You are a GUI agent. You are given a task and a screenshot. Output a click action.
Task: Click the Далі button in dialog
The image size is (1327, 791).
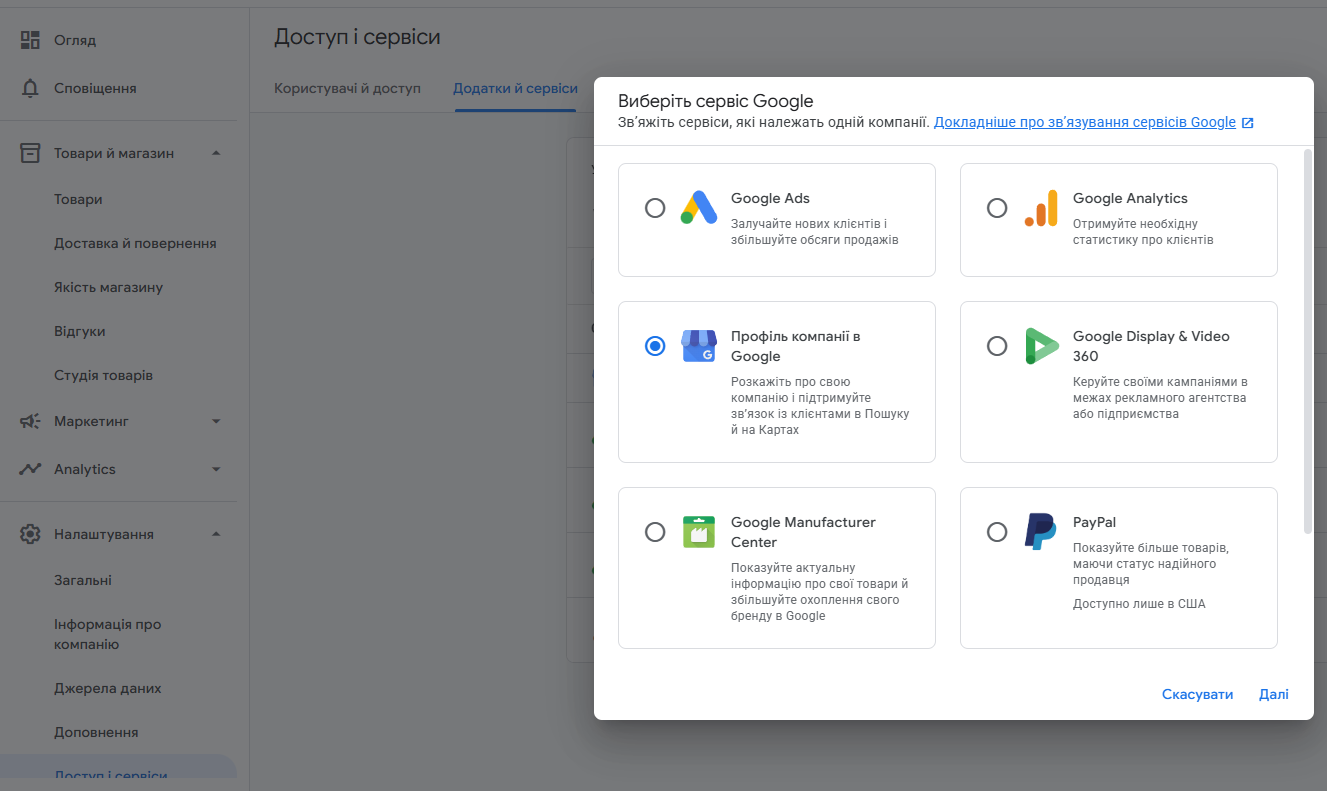click(x=1274, y=694)
